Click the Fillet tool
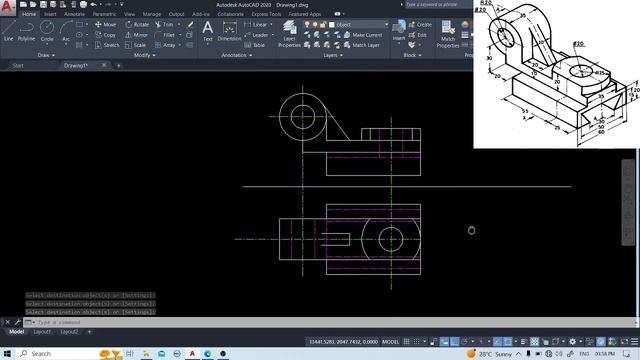Image resolution: width=640 pixels, height=360 pixels. click(165, 35)
